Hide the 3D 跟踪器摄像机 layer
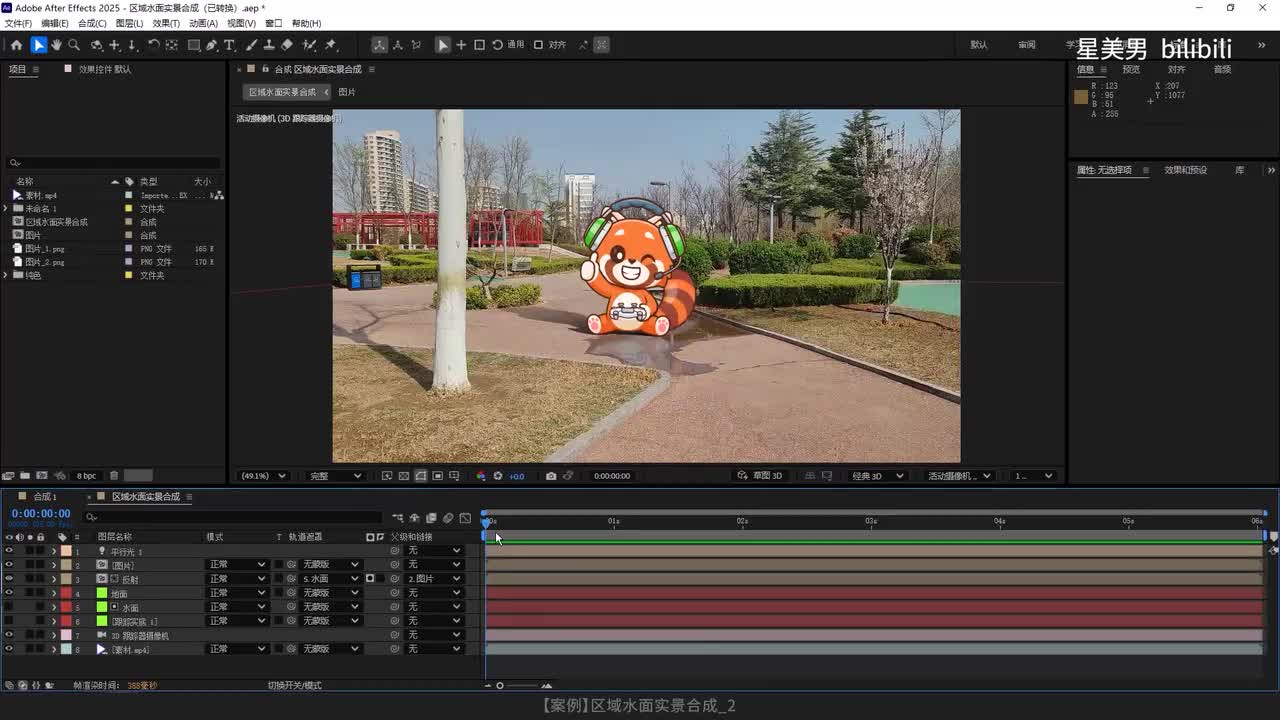1280x720 pixels. pos(9,635)
